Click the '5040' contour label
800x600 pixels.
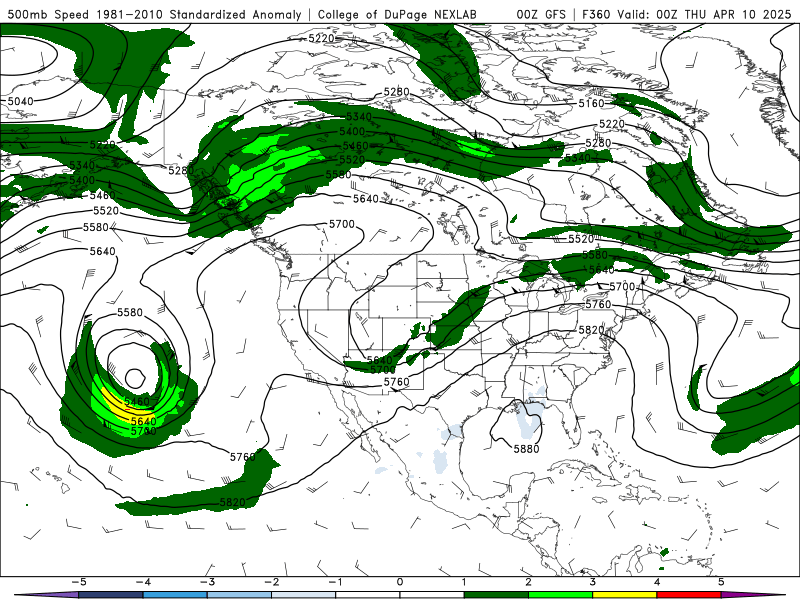[x=20, y=101]
